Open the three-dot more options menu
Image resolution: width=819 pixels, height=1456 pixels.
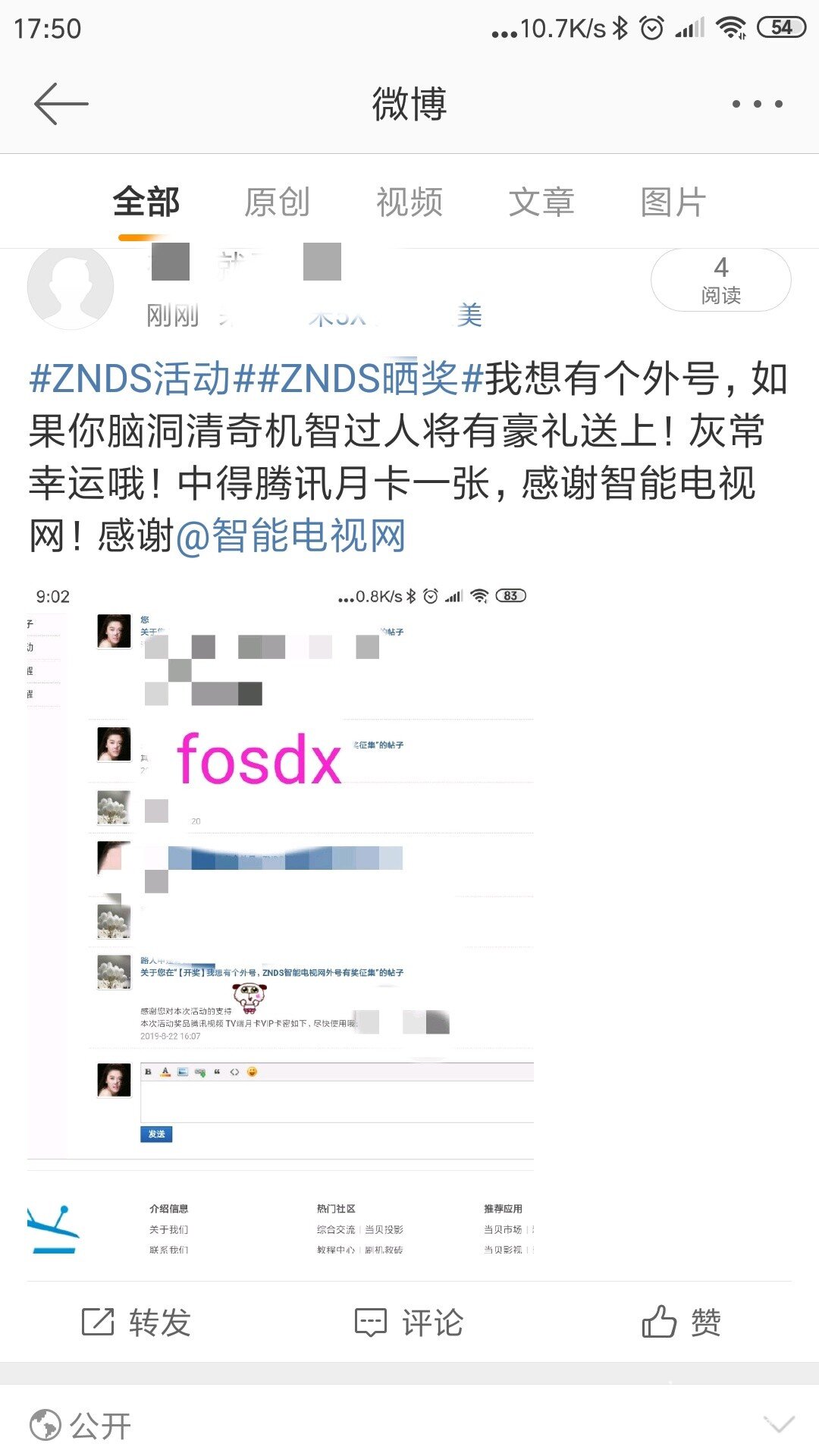pos(757,104)
